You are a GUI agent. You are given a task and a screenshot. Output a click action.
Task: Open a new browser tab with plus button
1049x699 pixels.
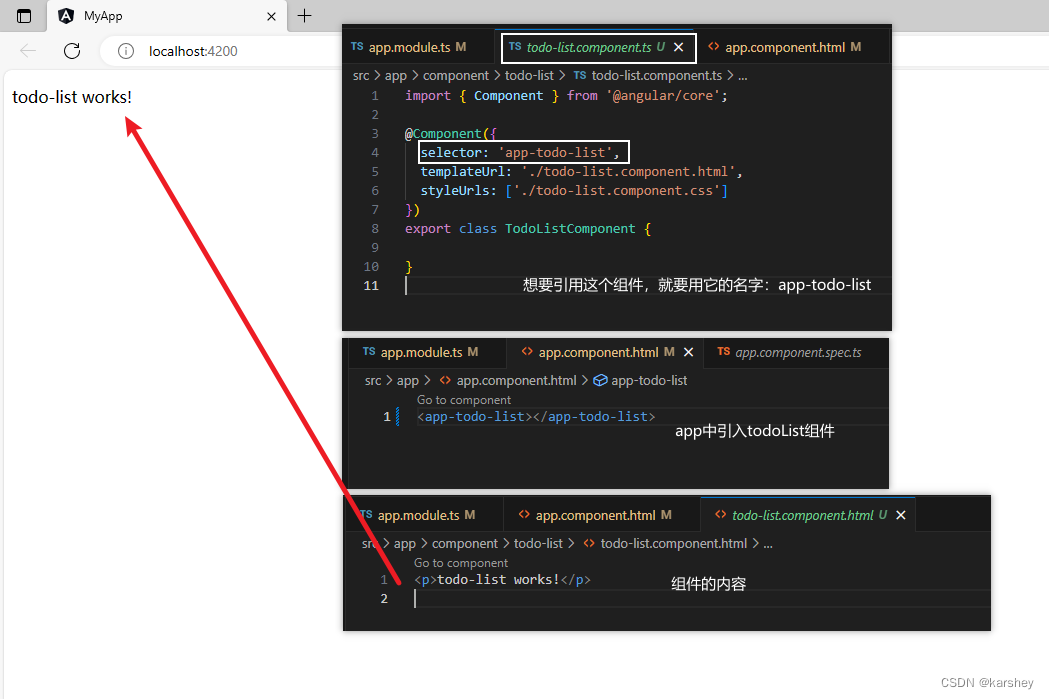304,16
